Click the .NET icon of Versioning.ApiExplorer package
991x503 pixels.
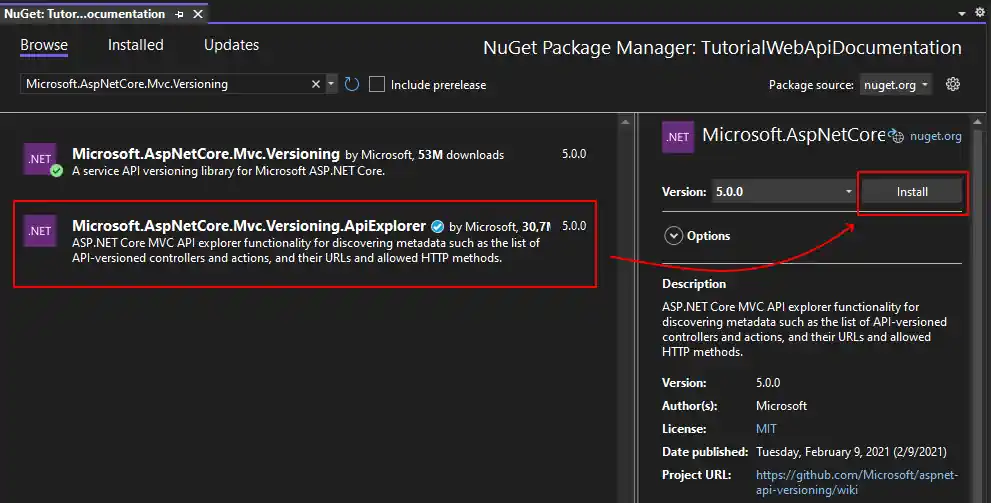40,231
